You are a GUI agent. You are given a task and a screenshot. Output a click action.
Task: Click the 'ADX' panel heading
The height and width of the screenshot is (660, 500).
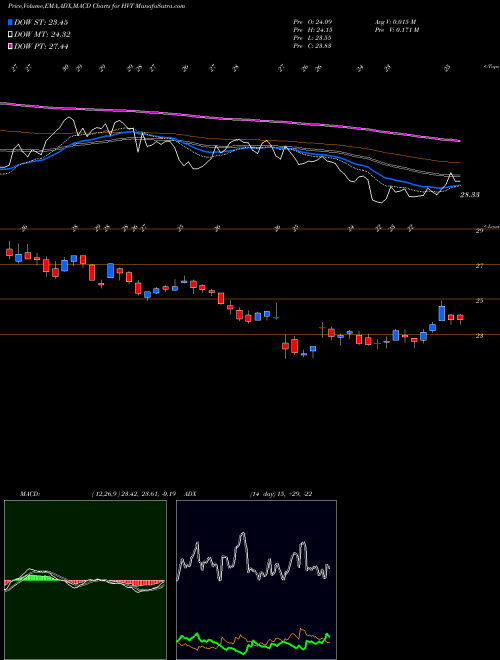pos(191,494)
